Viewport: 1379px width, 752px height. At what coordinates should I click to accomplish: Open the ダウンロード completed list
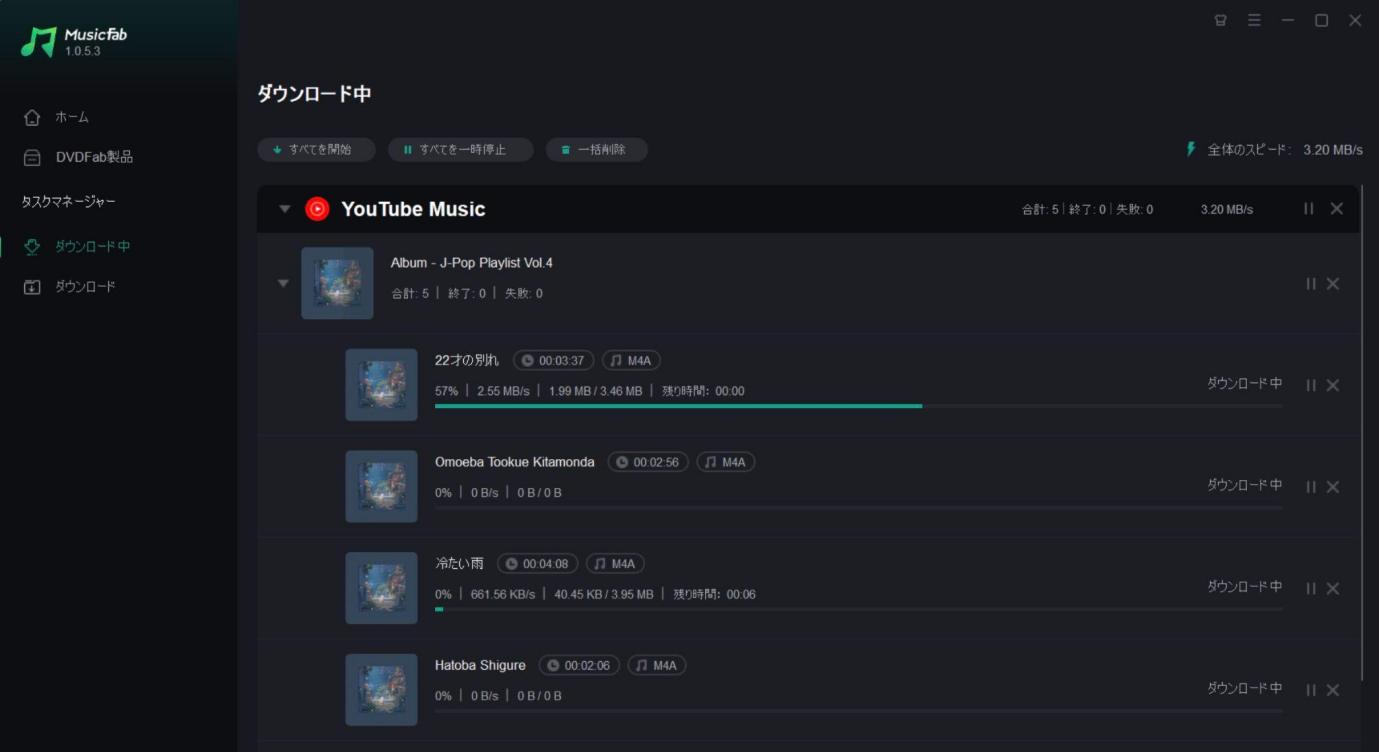70,287
